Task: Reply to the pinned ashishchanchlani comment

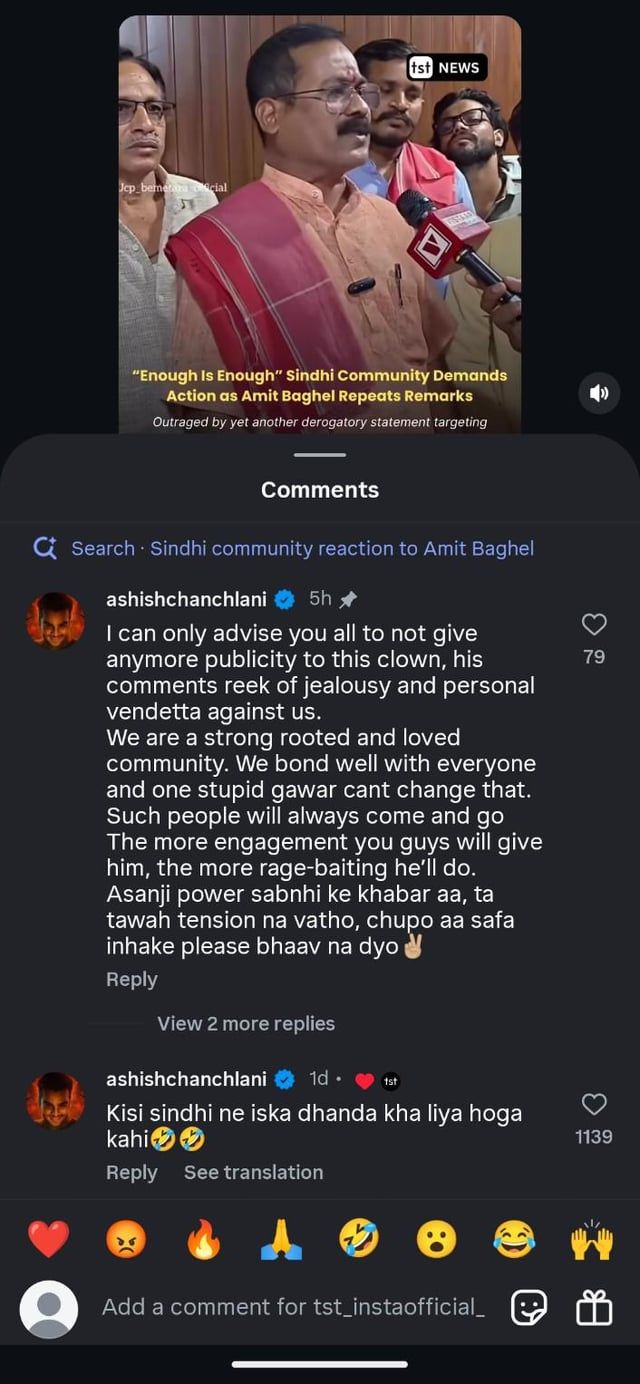Action: tap(132, 979)
